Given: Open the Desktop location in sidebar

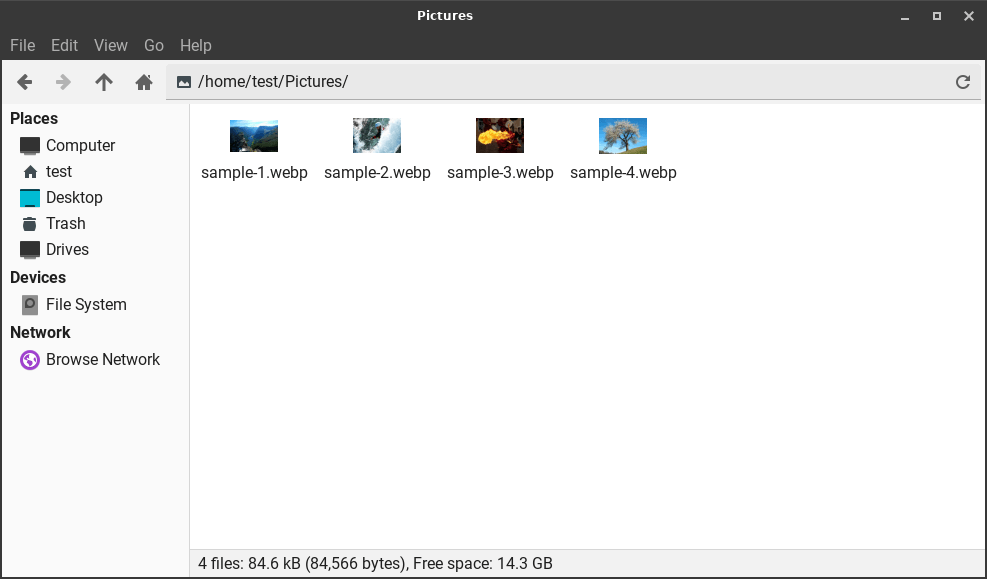Looking at the screenshot, I should (74, 197).
